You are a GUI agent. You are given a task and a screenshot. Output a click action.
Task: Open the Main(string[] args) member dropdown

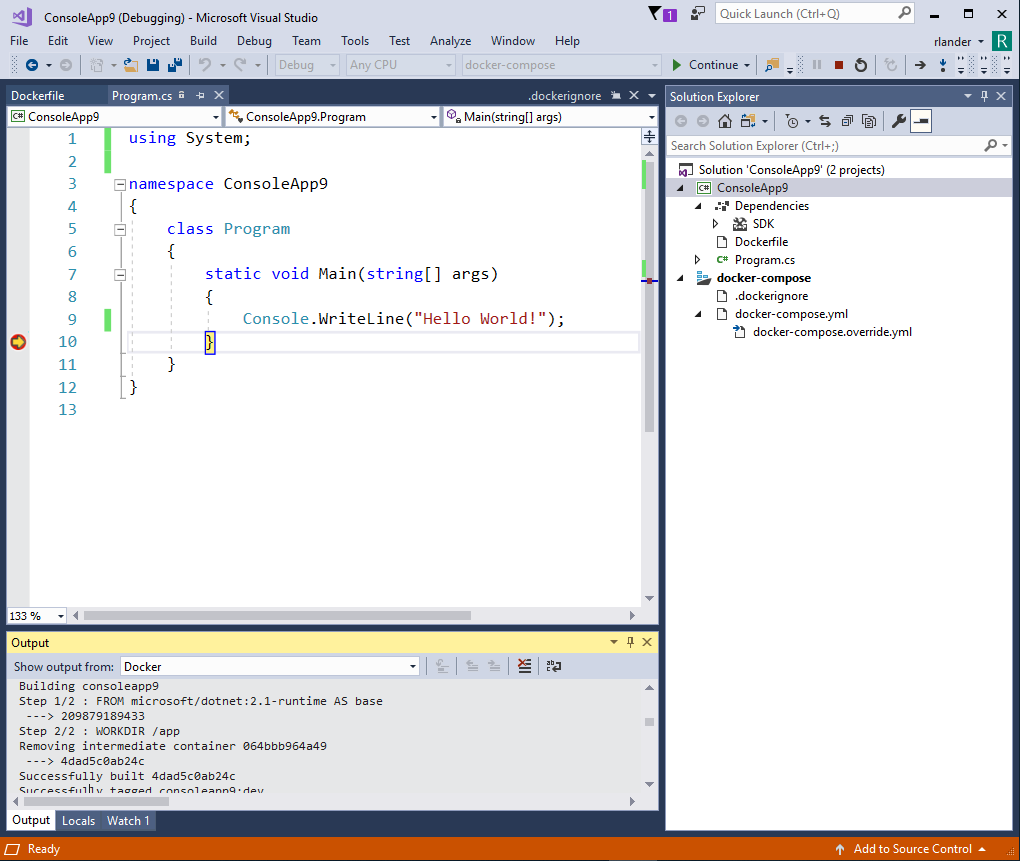click(x=550, y=117)
